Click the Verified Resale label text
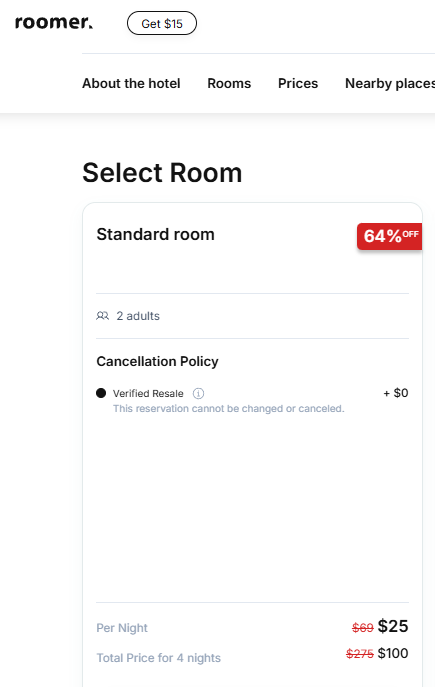The width and height of the screenshot is (435, 687). point(148,393)
